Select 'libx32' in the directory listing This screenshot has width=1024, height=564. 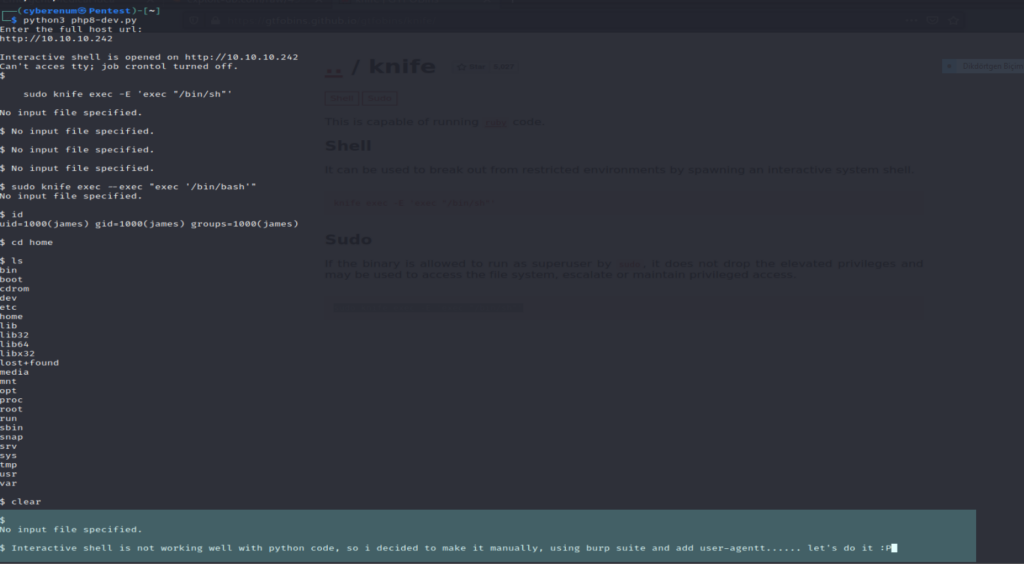click(18, 353)
